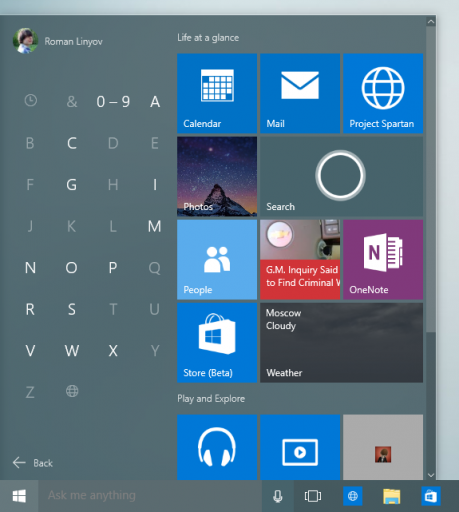The height and width of the screenshot is (512, 459).
Task: Jump to recent apps clock icon
Action: point(31,101)
